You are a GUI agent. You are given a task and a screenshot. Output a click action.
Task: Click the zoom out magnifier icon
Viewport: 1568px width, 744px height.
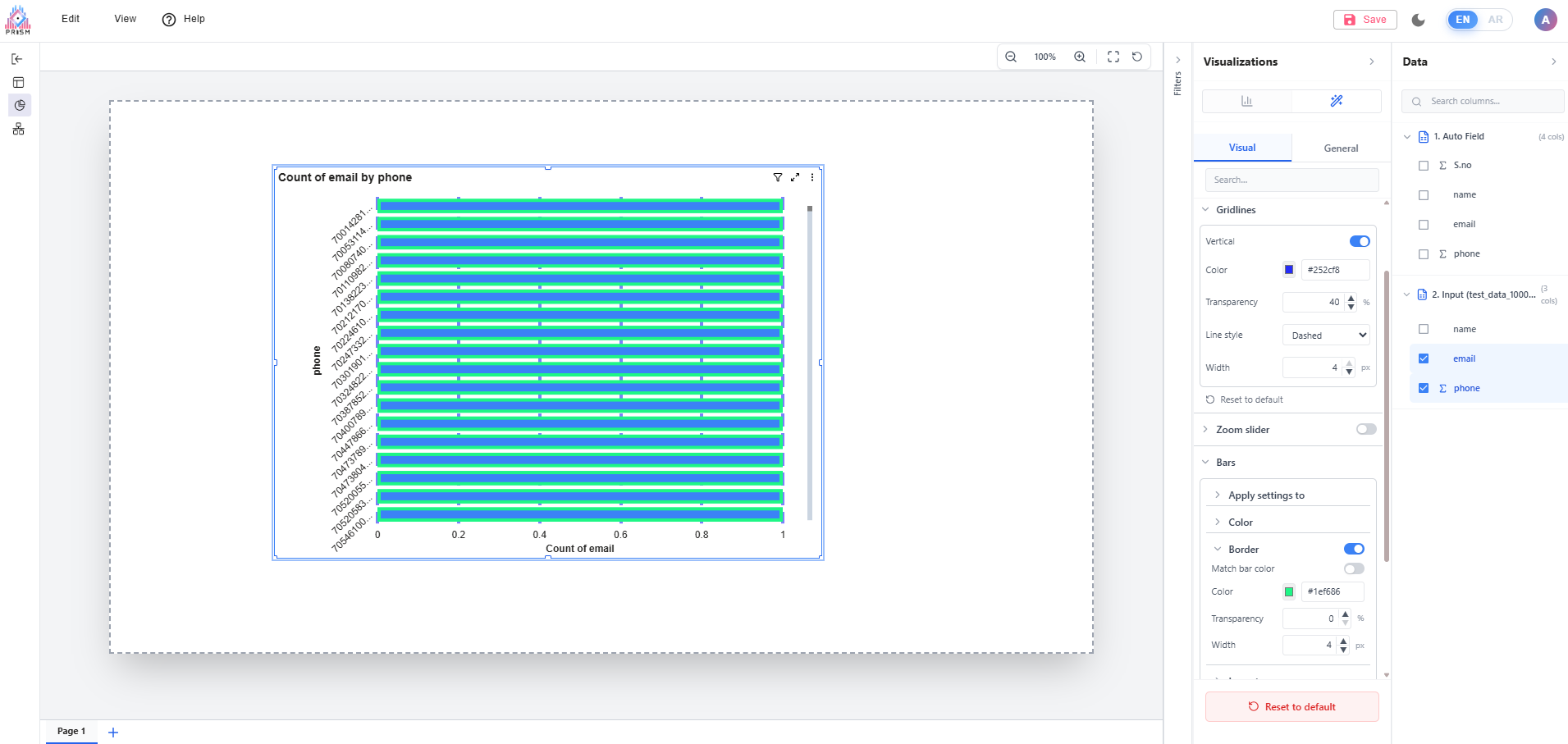pyautogui.click(x=1011, y=57)
